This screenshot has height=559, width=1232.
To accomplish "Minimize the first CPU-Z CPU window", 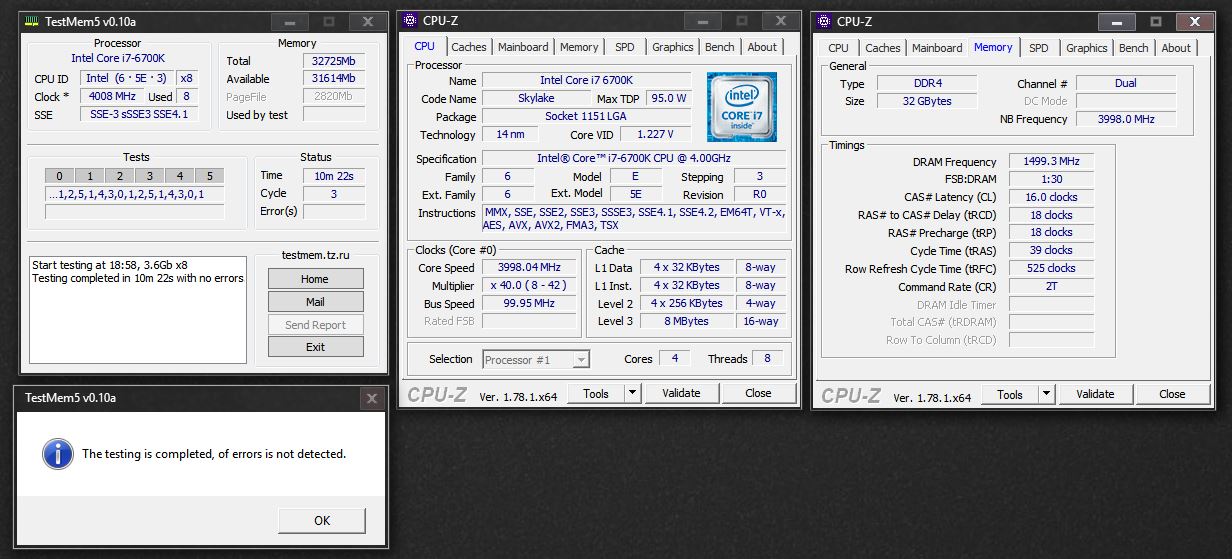I will [x=703, y=20].
